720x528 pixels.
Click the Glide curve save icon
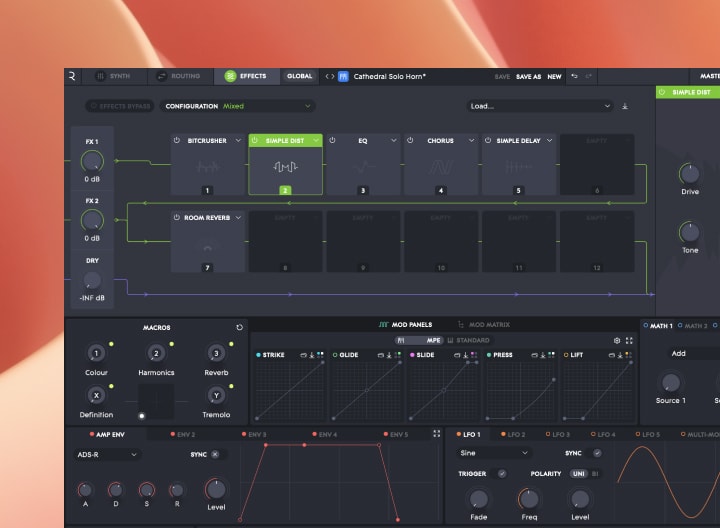pos(389,355)
